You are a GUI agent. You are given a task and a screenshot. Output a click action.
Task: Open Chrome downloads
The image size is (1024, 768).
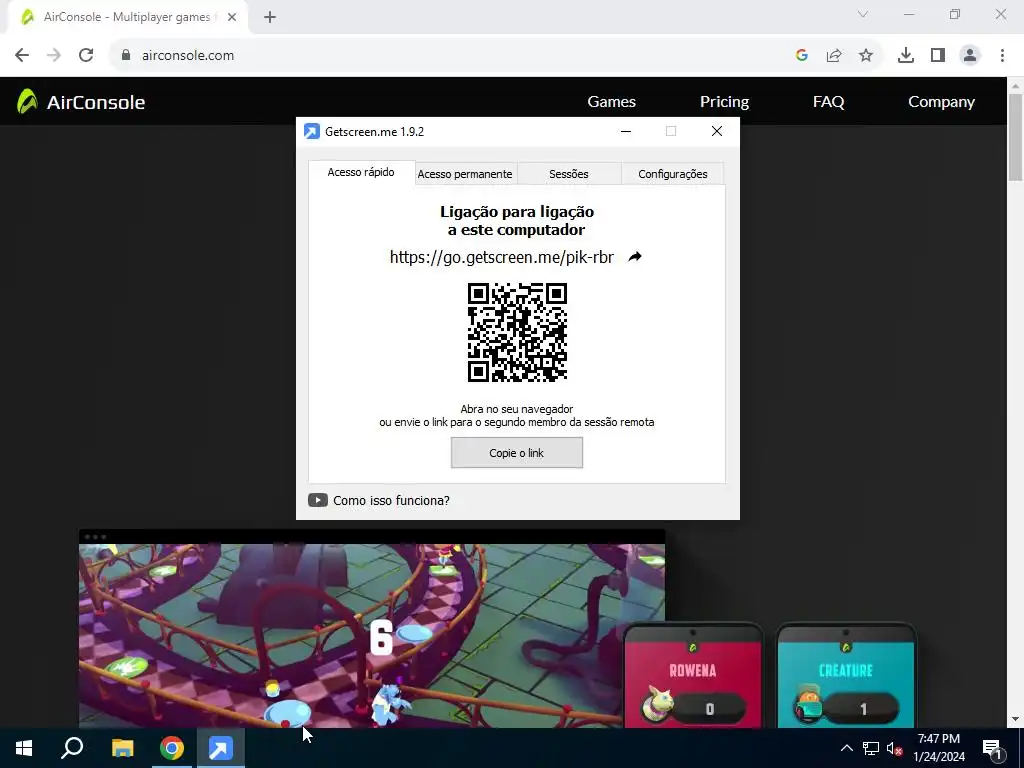point(906,55)
